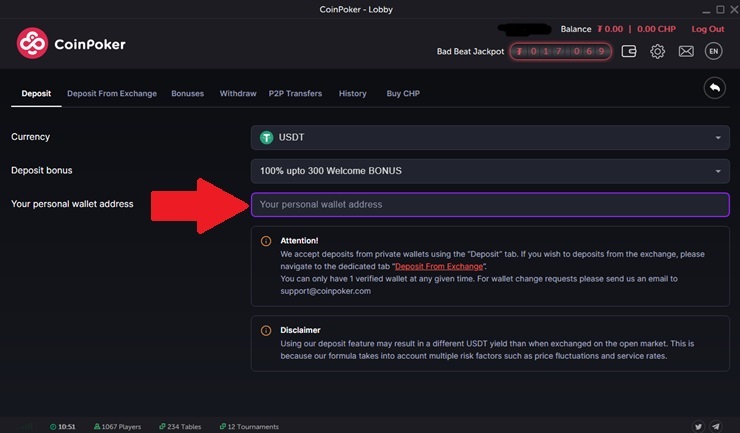Screen dimensions: 740x433
Task: Expand the Currency USDT dropdown
Action: coord(490,137)
